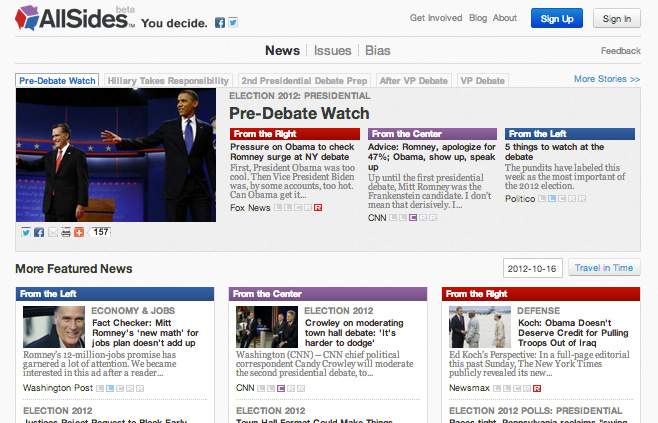Share Pre-Debate Watch story via Facebook icon

click(39, 232)
